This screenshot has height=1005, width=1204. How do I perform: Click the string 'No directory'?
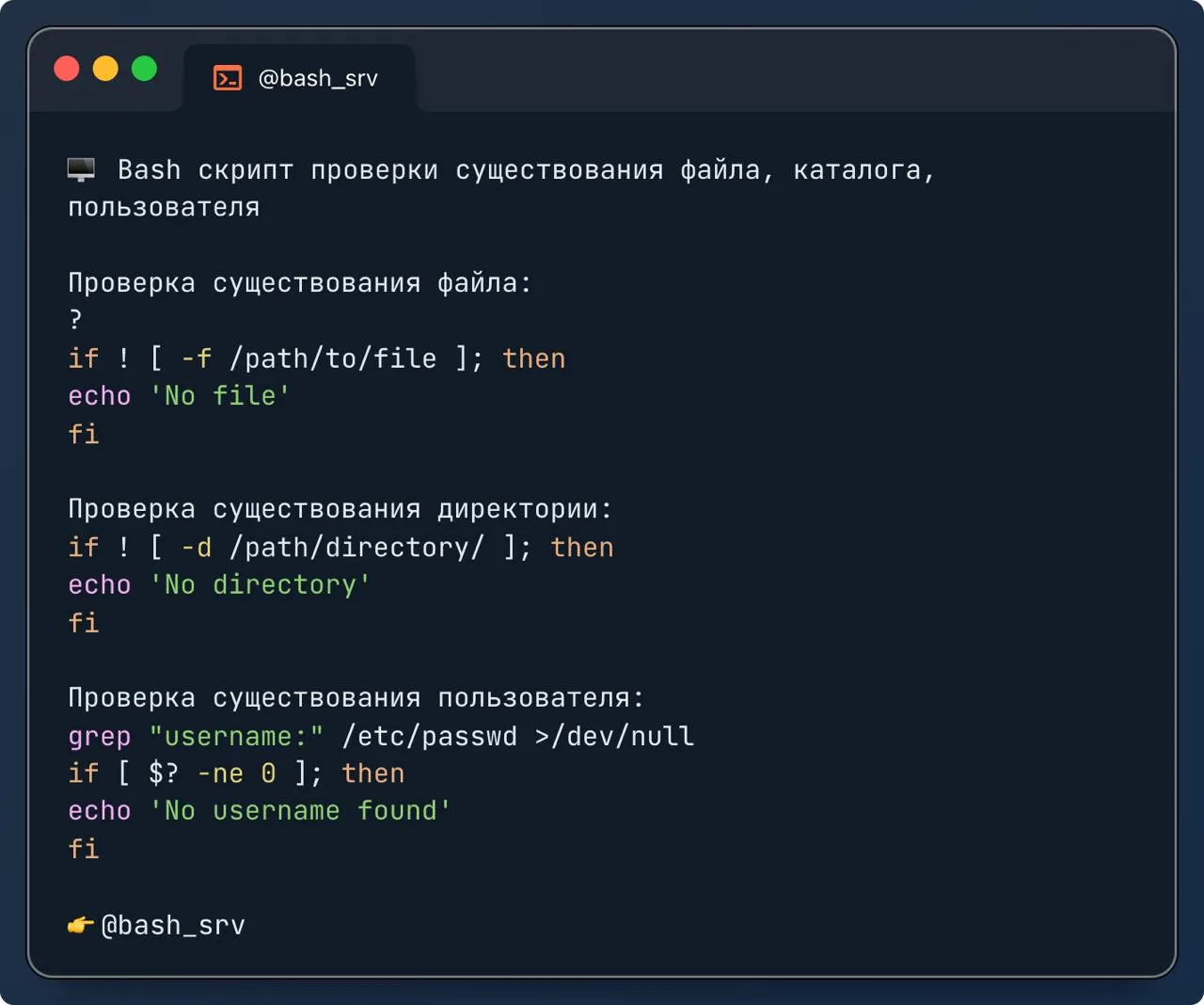click(x=261, y=585)
